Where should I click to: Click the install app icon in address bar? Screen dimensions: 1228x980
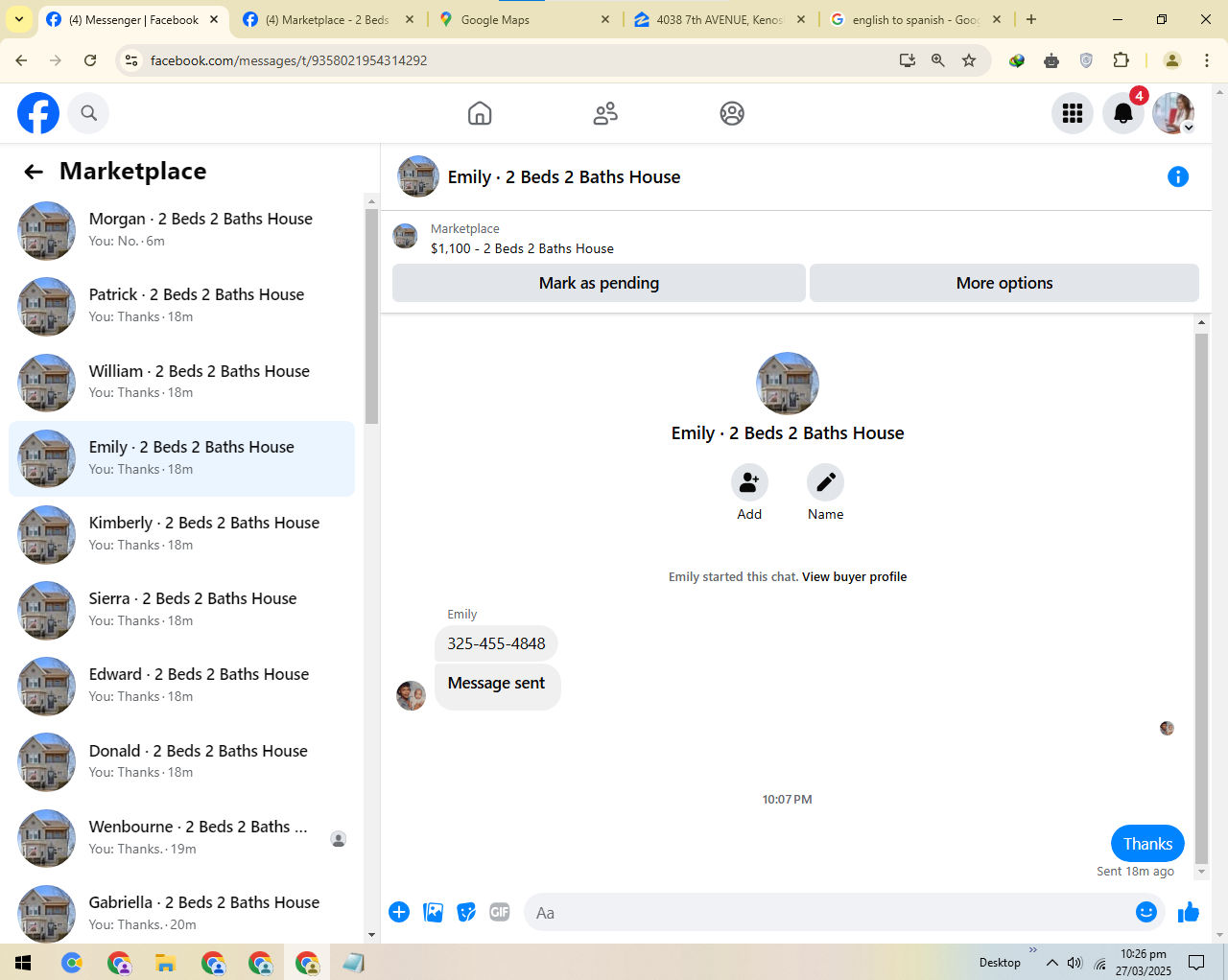907,60
